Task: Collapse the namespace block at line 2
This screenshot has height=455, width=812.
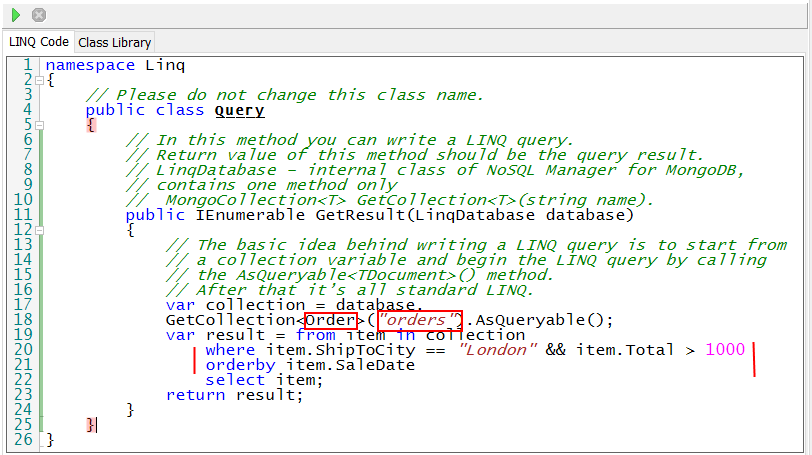Action: coord(39,80)
